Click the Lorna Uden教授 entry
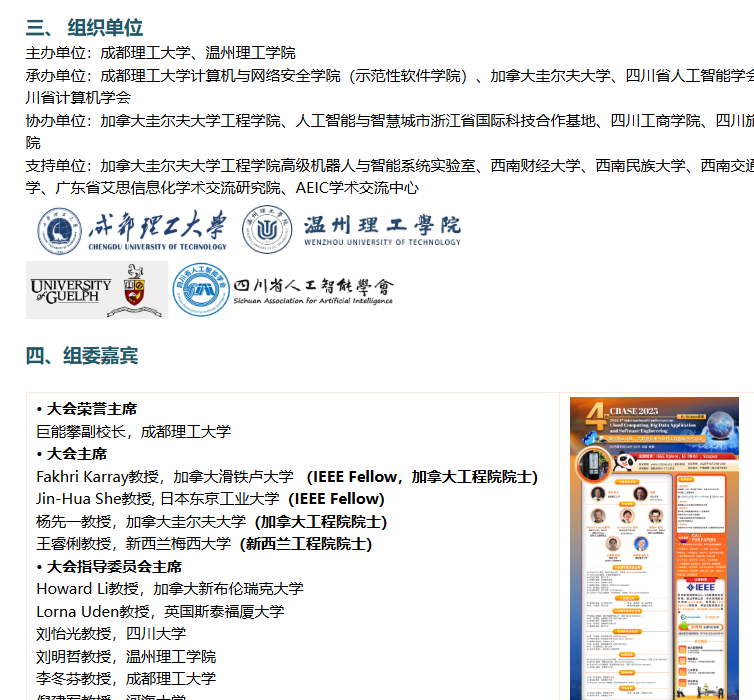This screenshot has width=754, height=700. coord(160,612)
